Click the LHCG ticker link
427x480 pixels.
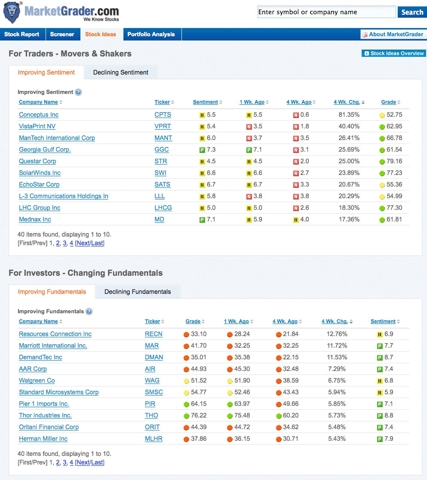(x=163, y=208)
